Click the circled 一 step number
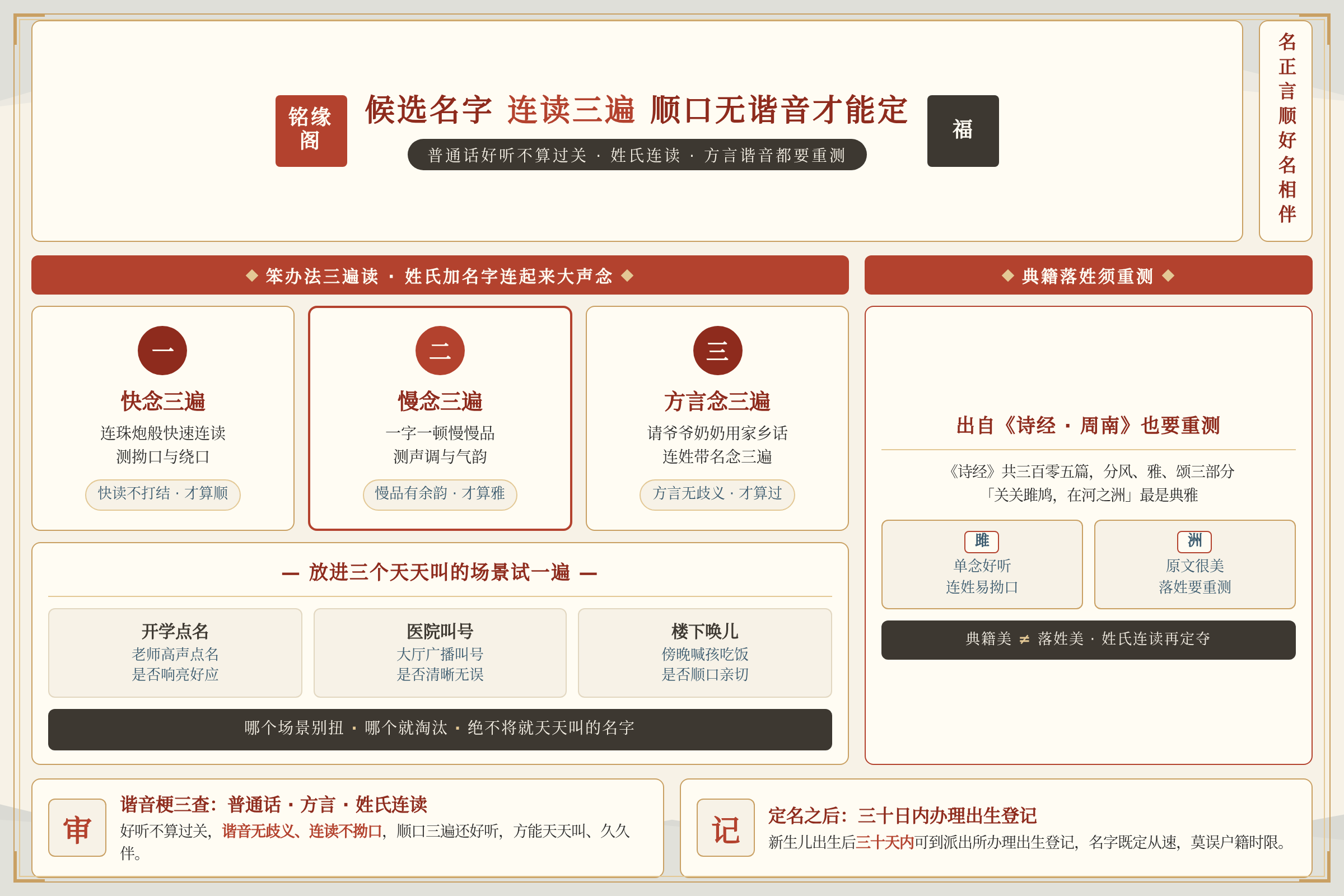This screenshot has width=1344, height=896. (162, 351)
